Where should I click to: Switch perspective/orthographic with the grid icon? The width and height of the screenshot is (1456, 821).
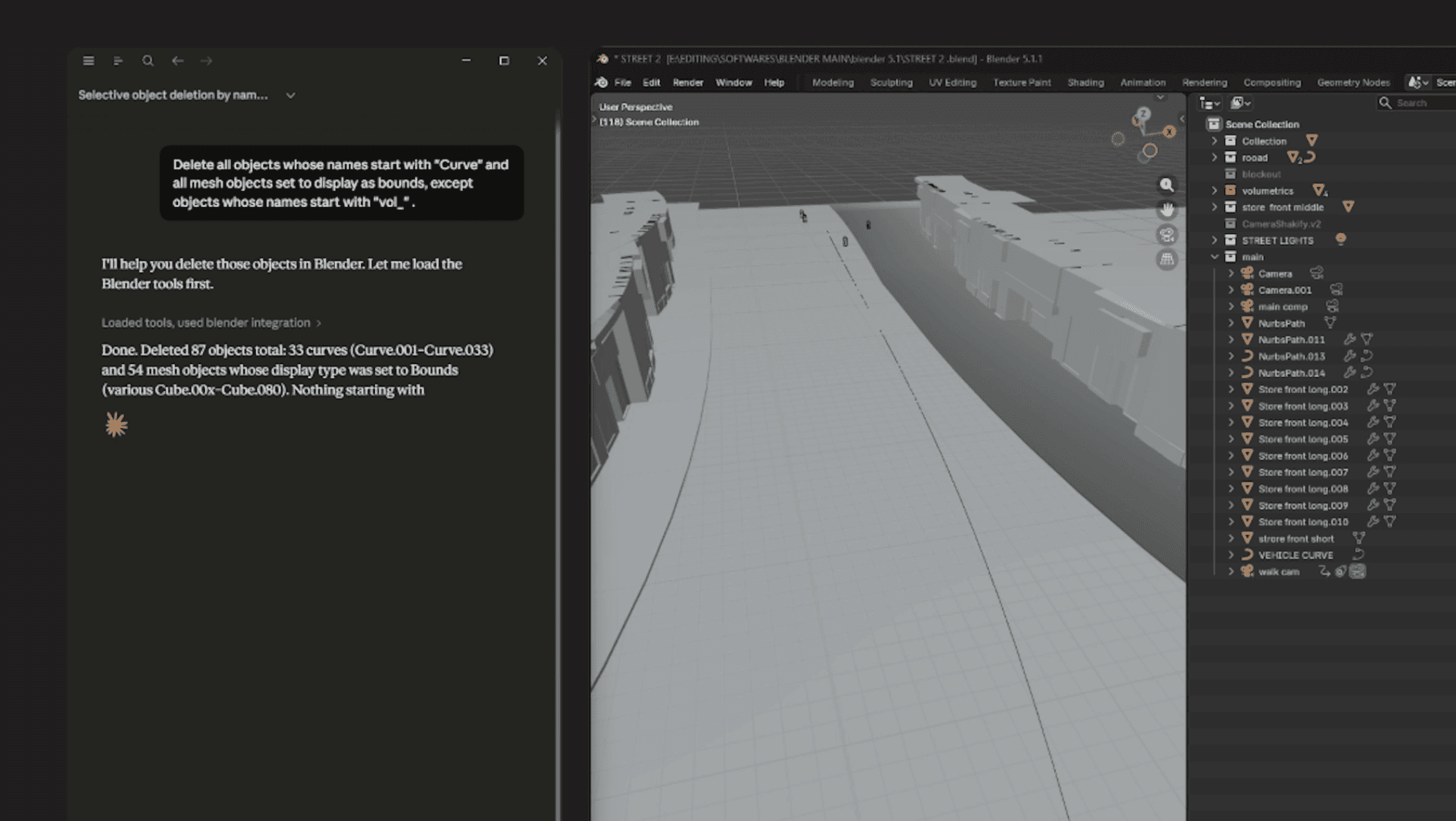point(1167,259)
